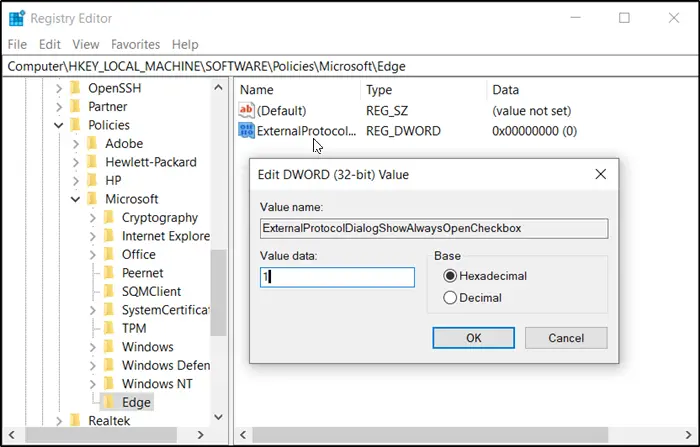This screenshot has height=447, width=700.
Task: Click the values pane horizontal scrollbar thumb
Action: point(430,434)
